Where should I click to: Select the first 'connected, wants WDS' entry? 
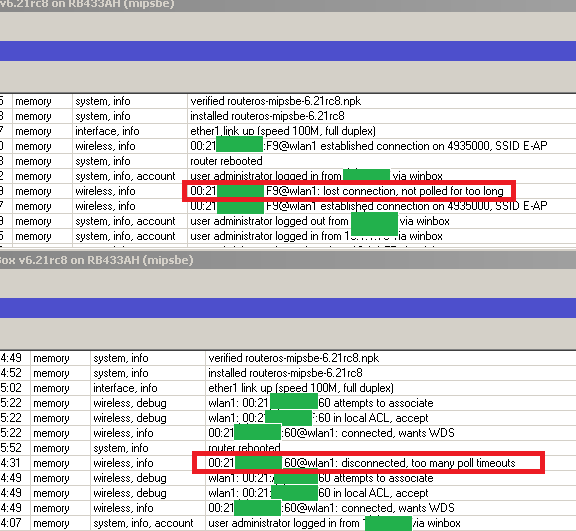tap(288, 433)
